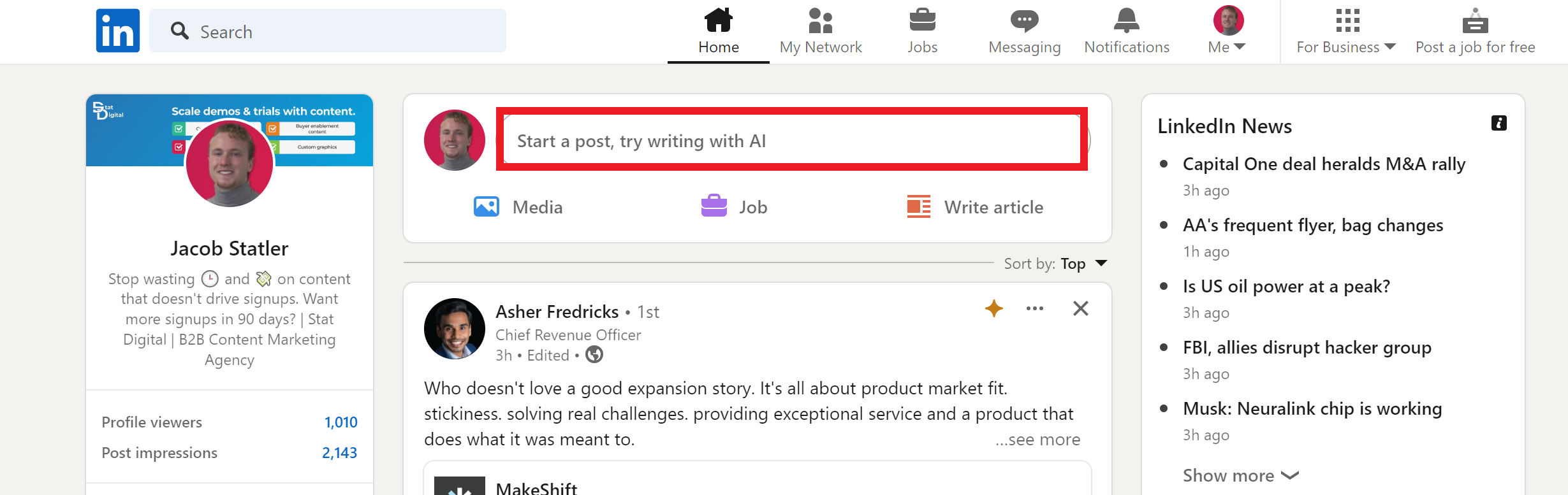This screenshot has height=495, width=1568.
Task: Expand post text with see more
Action: tap(1038, 440)
